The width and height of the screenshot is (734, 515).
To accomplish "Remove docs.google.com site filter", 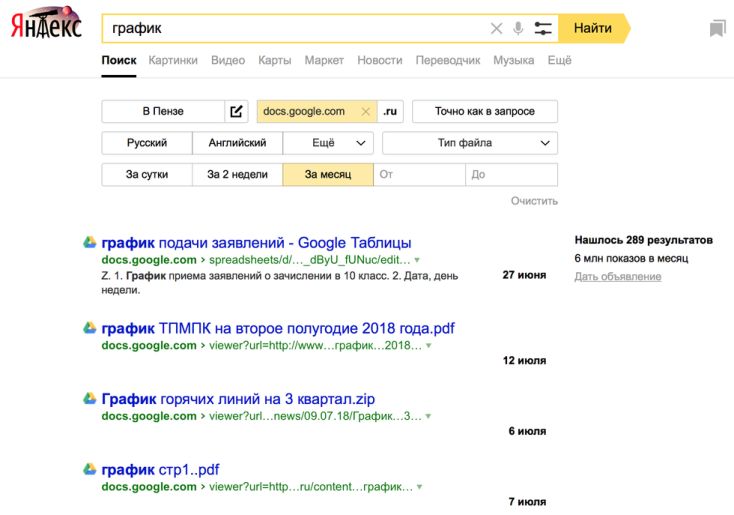I will (x=365, y=112).
